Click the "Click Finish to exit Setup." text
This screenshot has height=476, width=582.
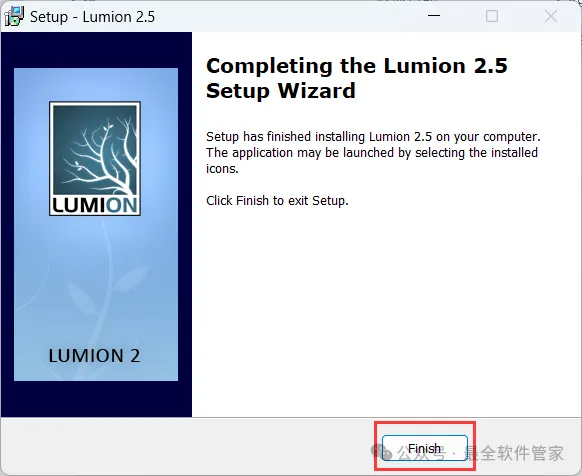click(x=277, y=200)
